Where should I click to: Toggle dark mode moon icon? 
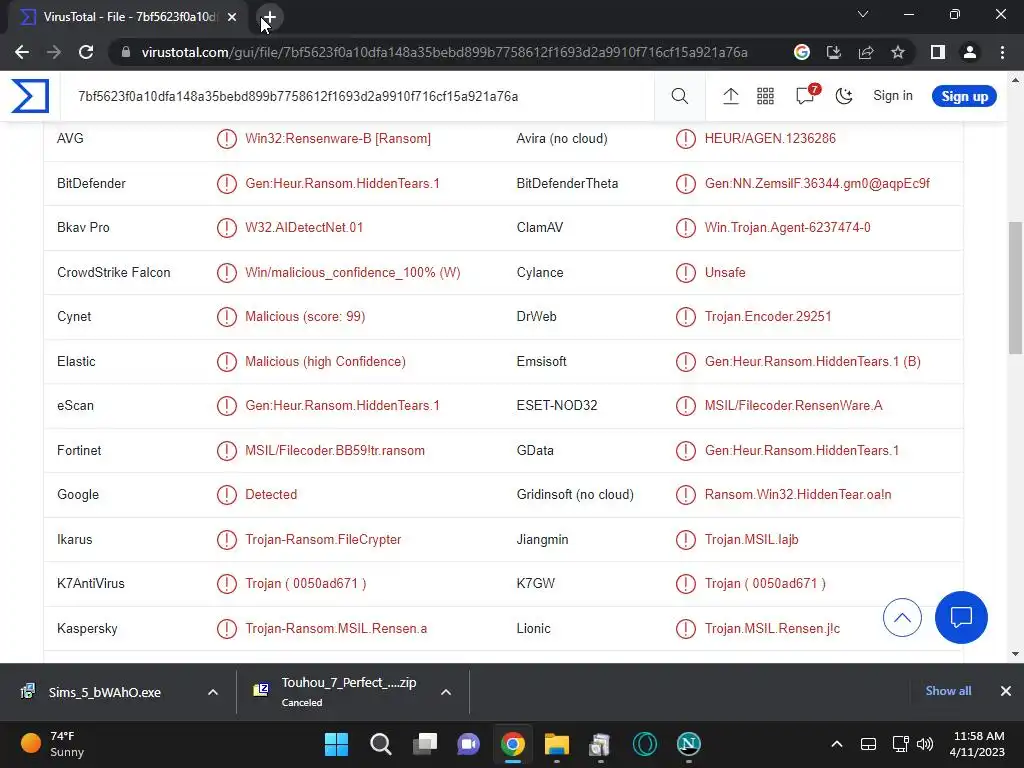pyautogui.click(x=844, y=96)
